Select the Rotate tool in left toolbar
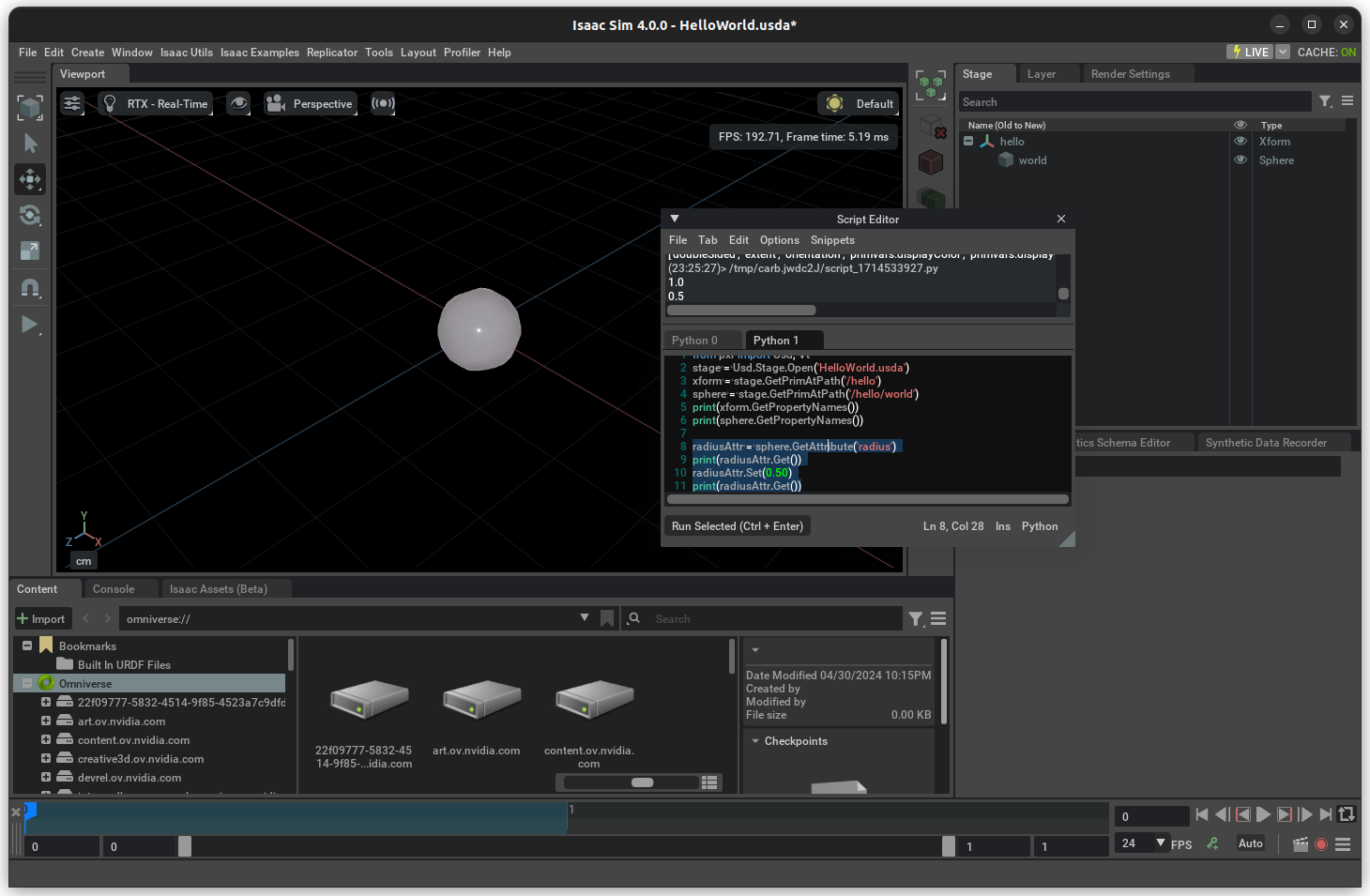 point(30,215)
